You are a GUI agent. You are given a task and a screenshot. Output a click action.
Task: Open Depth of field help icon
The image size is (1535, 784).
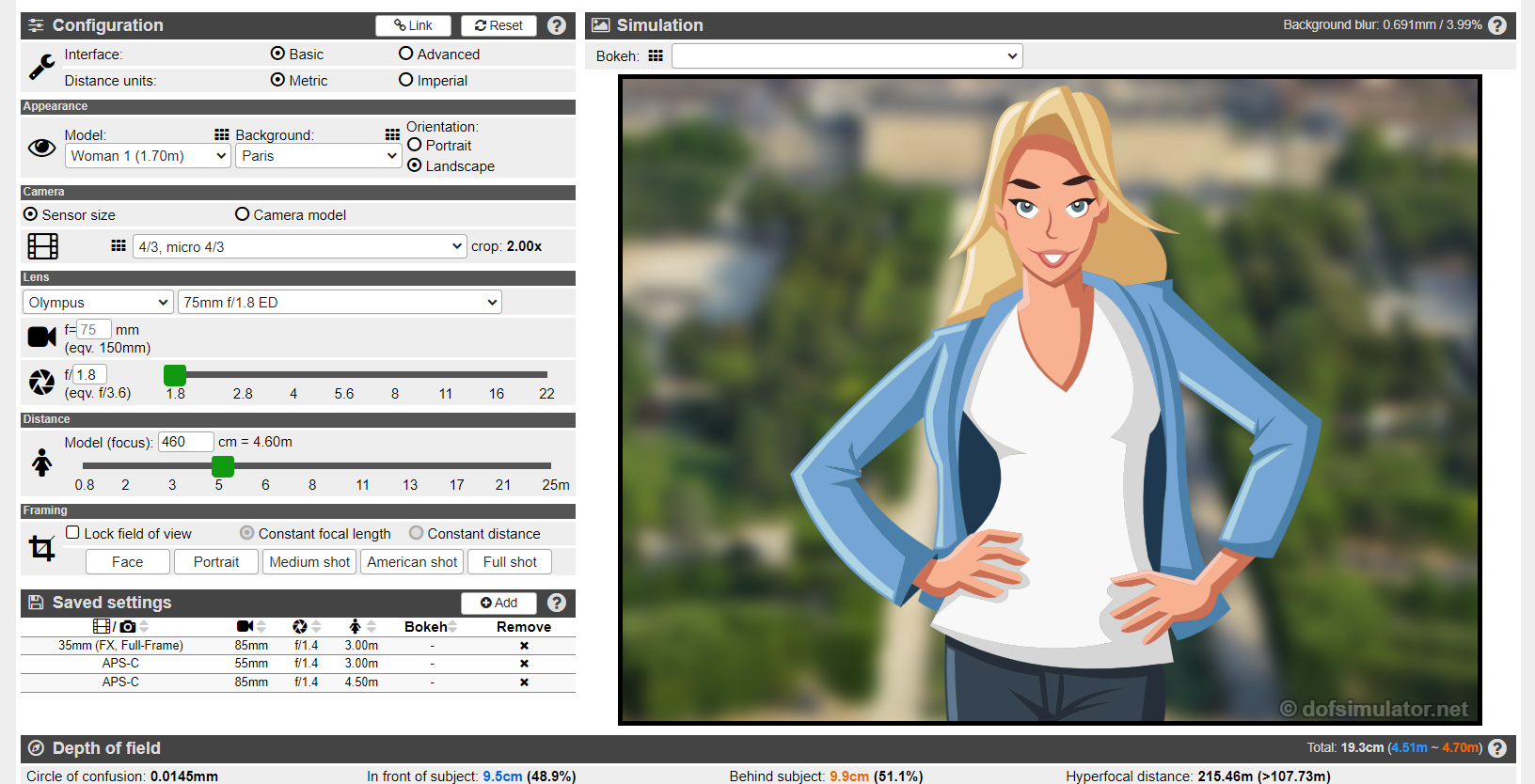(1497, 748)
